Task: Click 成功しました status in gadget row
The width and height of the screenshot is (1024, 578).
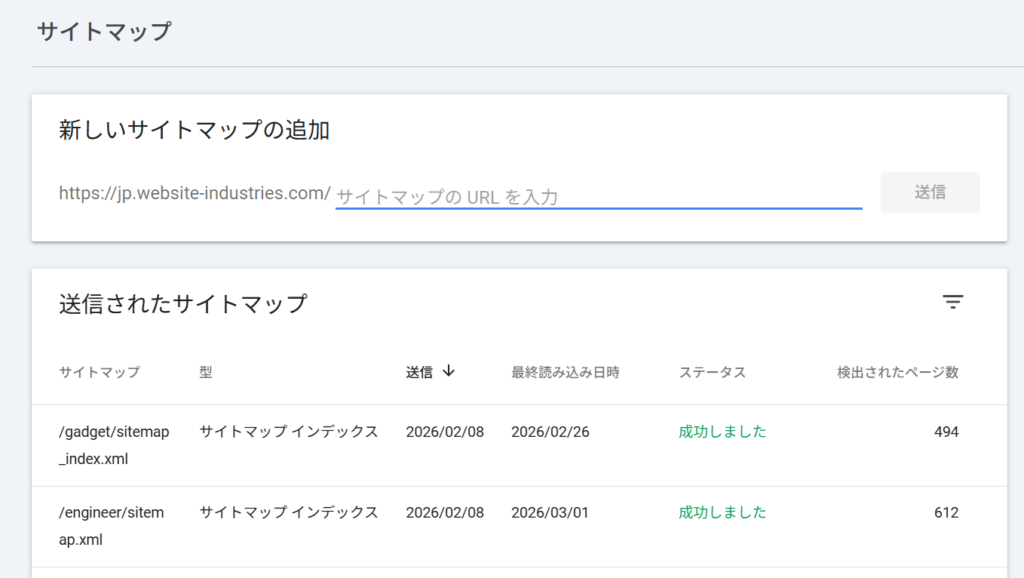Action: point(722,432)
